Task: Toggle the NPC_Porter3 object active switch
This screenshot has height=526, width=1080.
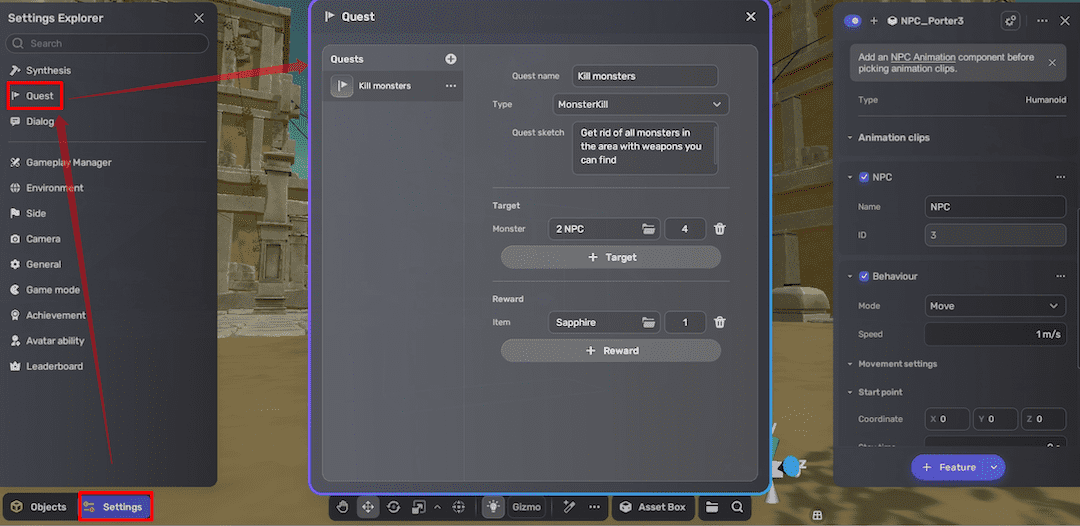Action: pyautogui.click(x=853, y=21)
